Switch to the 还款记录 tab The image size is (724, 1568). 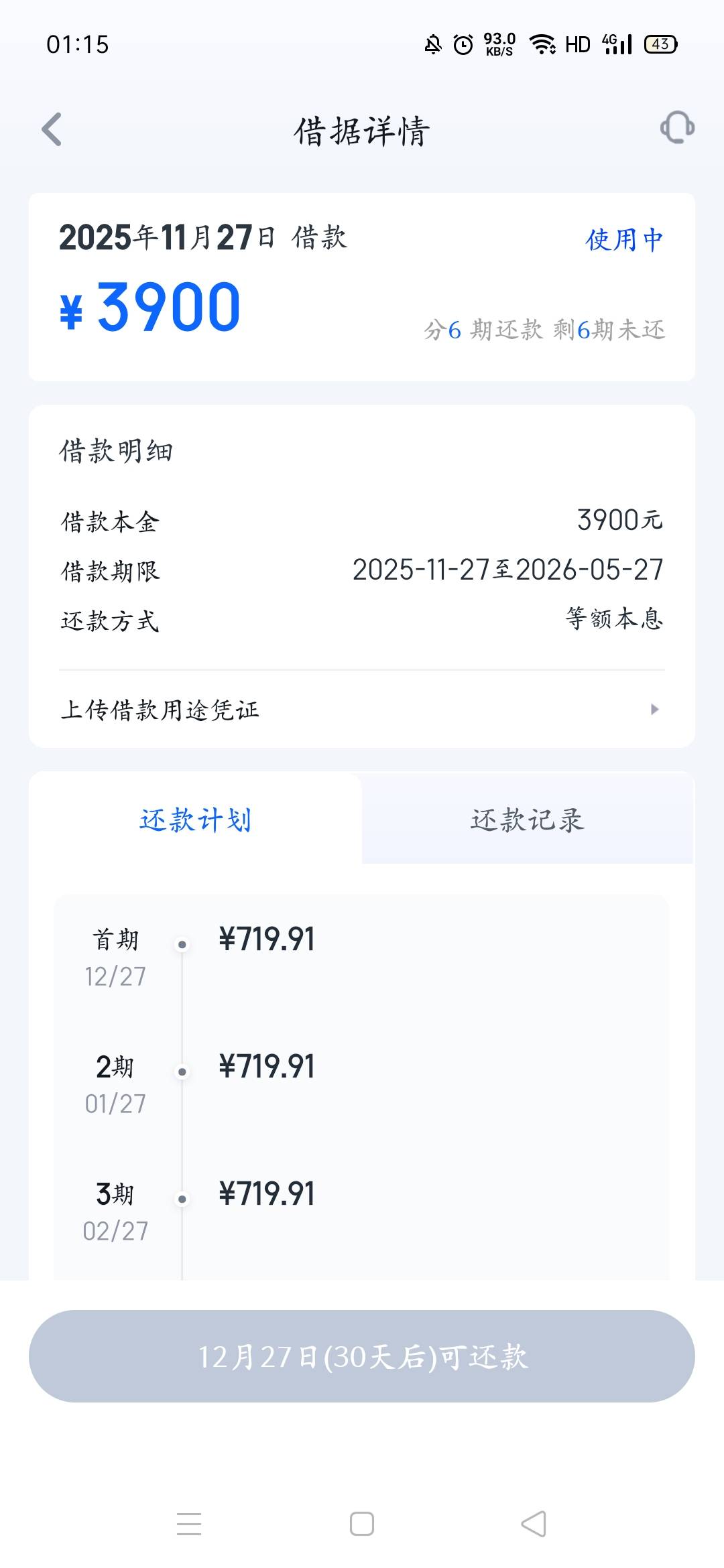(x=528, y=820)
